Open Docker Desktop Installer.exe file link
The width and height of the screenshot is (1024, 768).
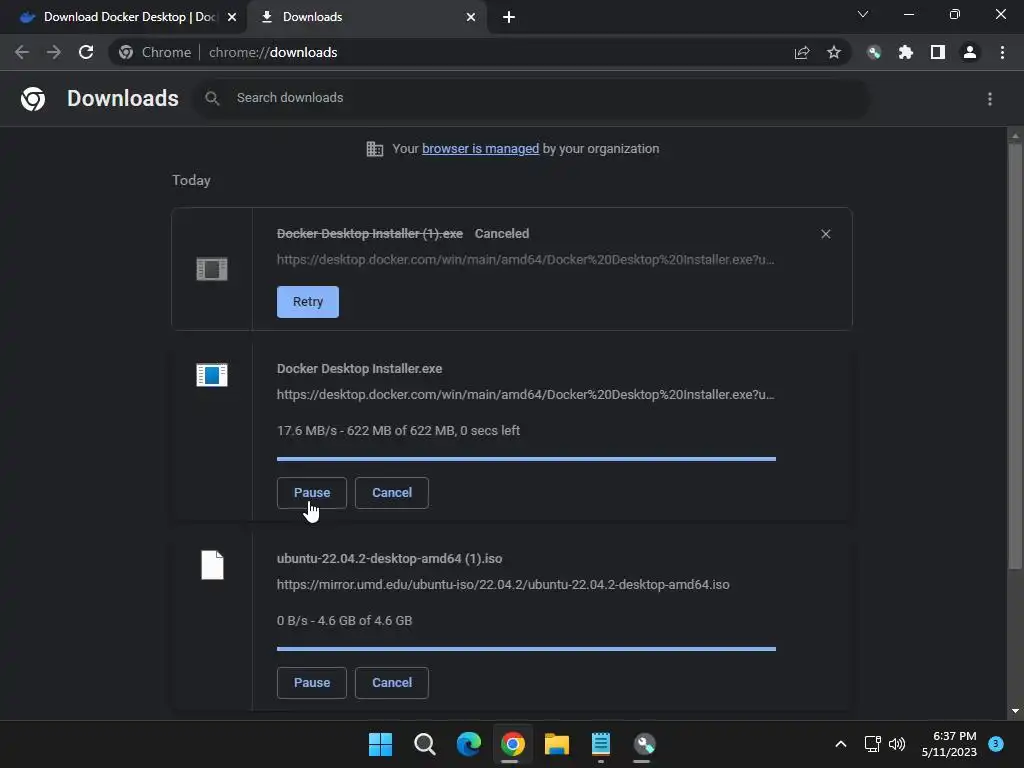pyautogui.click(x=359, y=369)
